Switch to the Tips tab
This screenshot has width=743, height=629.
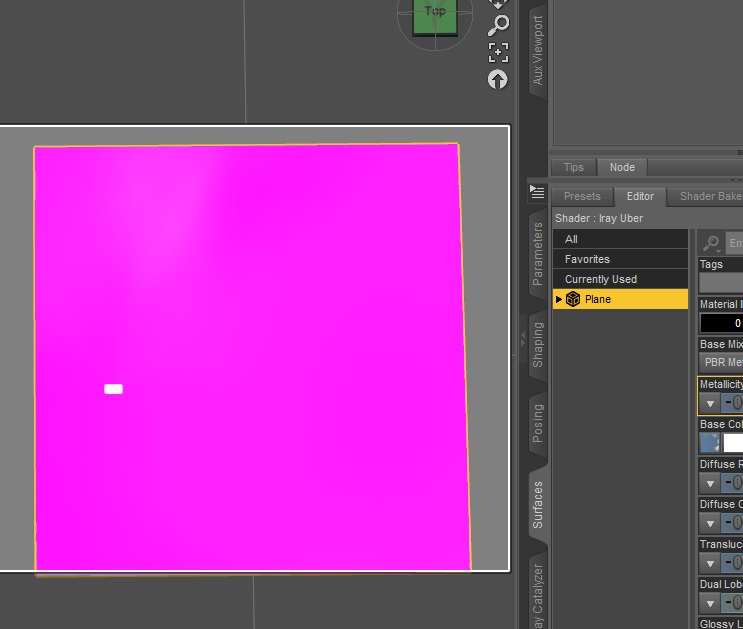(x=573, y=167)
